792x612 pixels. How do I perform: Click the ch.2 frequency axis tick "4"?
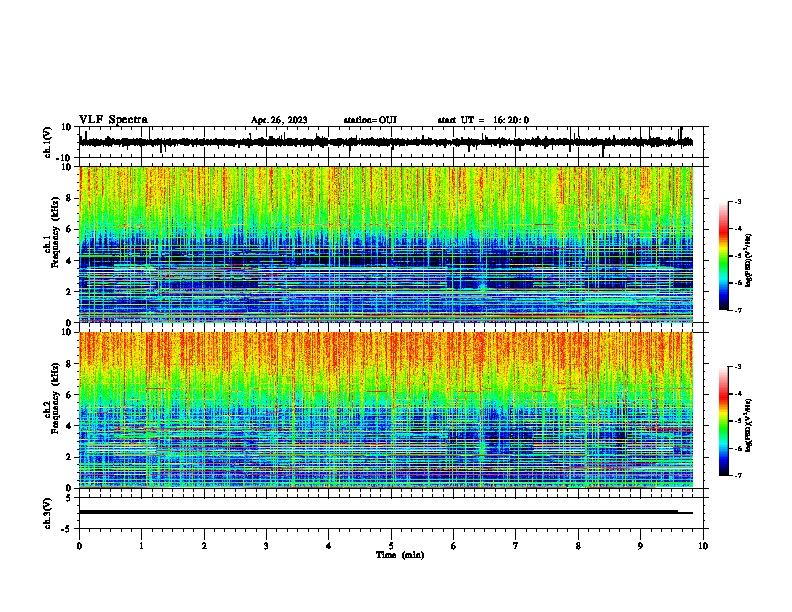pyautogui.click(x=69, y=426)
